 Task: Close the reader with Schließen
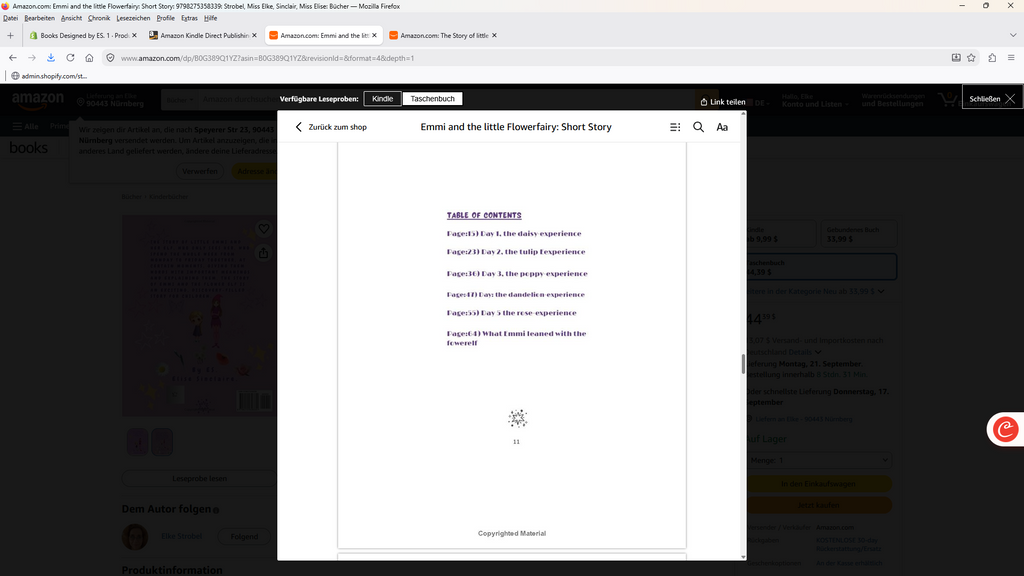point(992,99)
